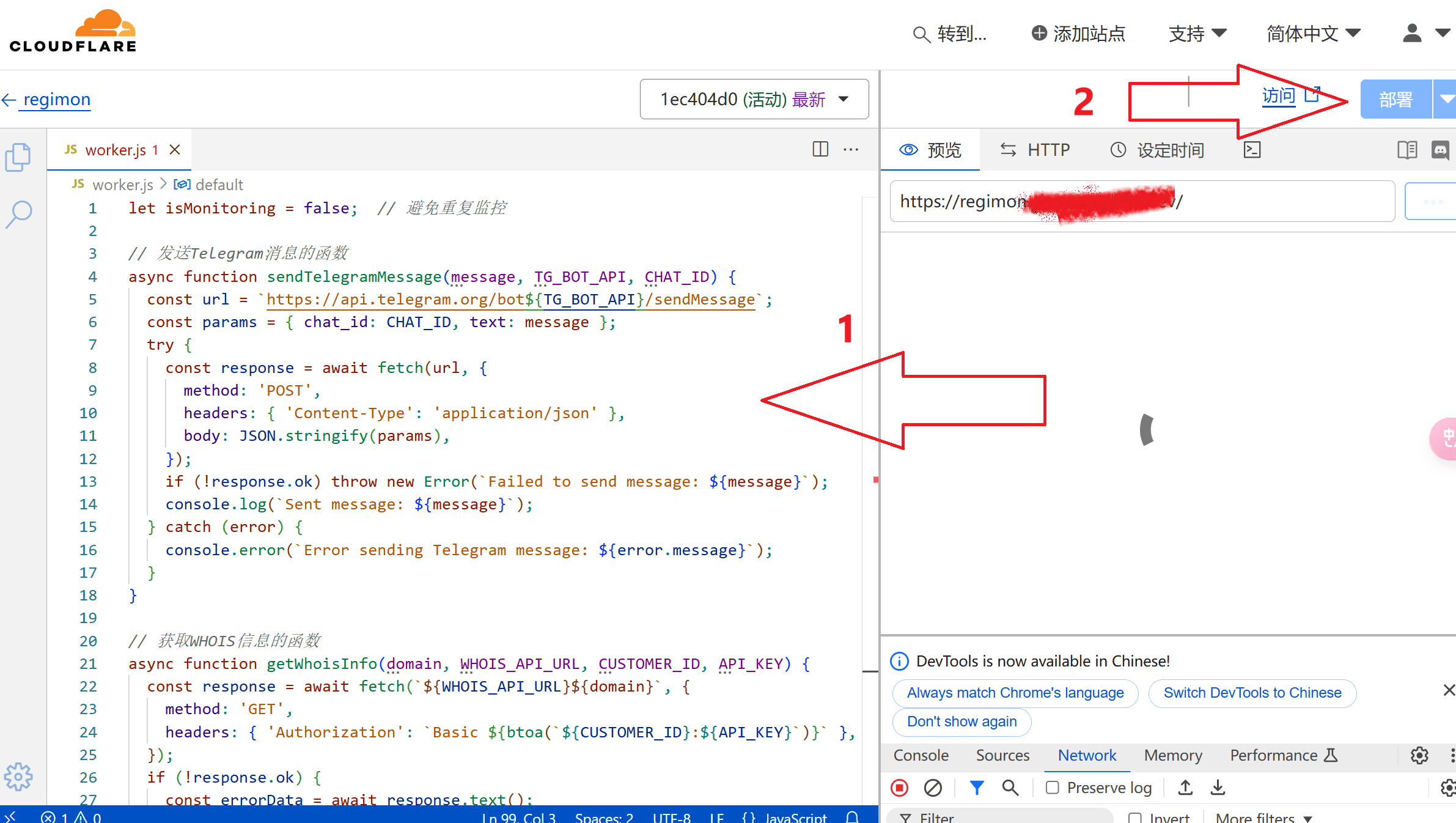Screen dimensions: 1456x823
Task: Click the notifications bell in status bar
Action: point(853,817)
